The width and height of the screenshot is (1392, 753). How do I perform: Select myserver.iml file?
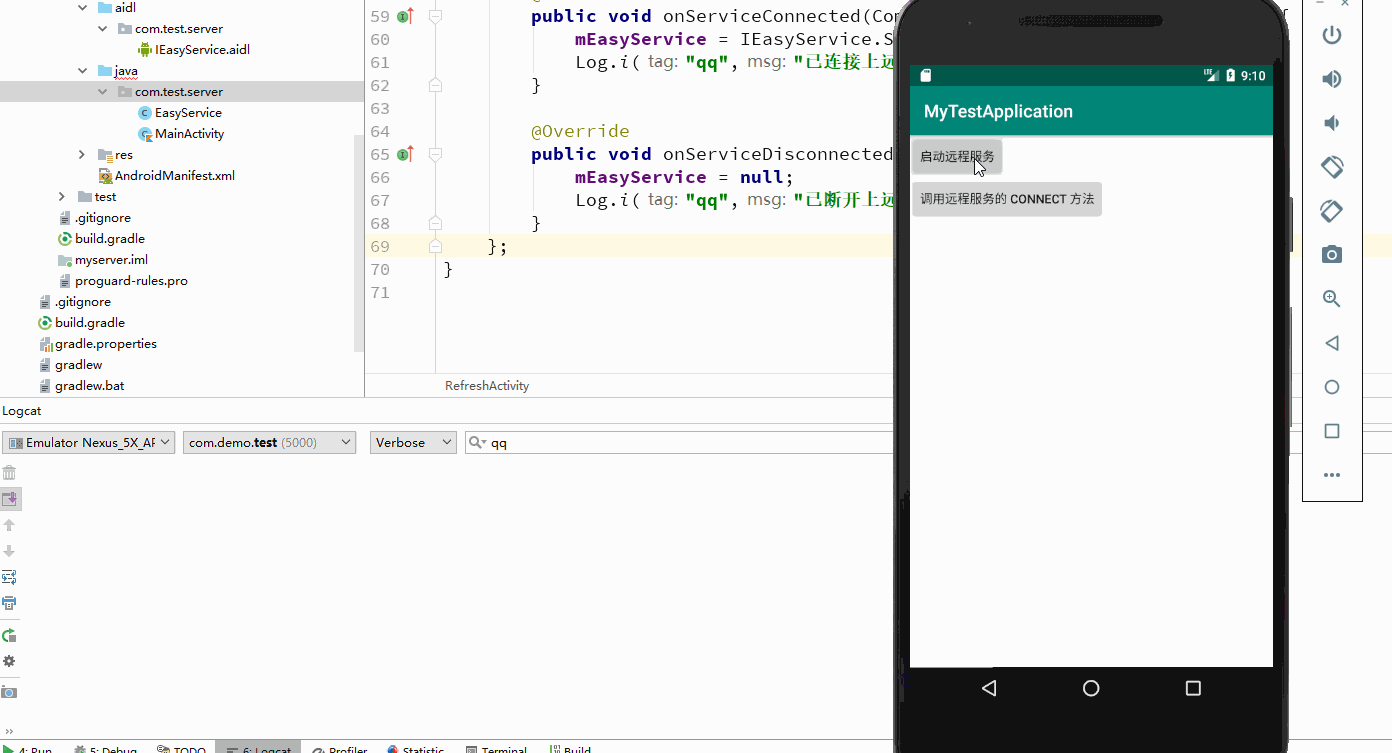pyautogui.click(x=103, y=259)
